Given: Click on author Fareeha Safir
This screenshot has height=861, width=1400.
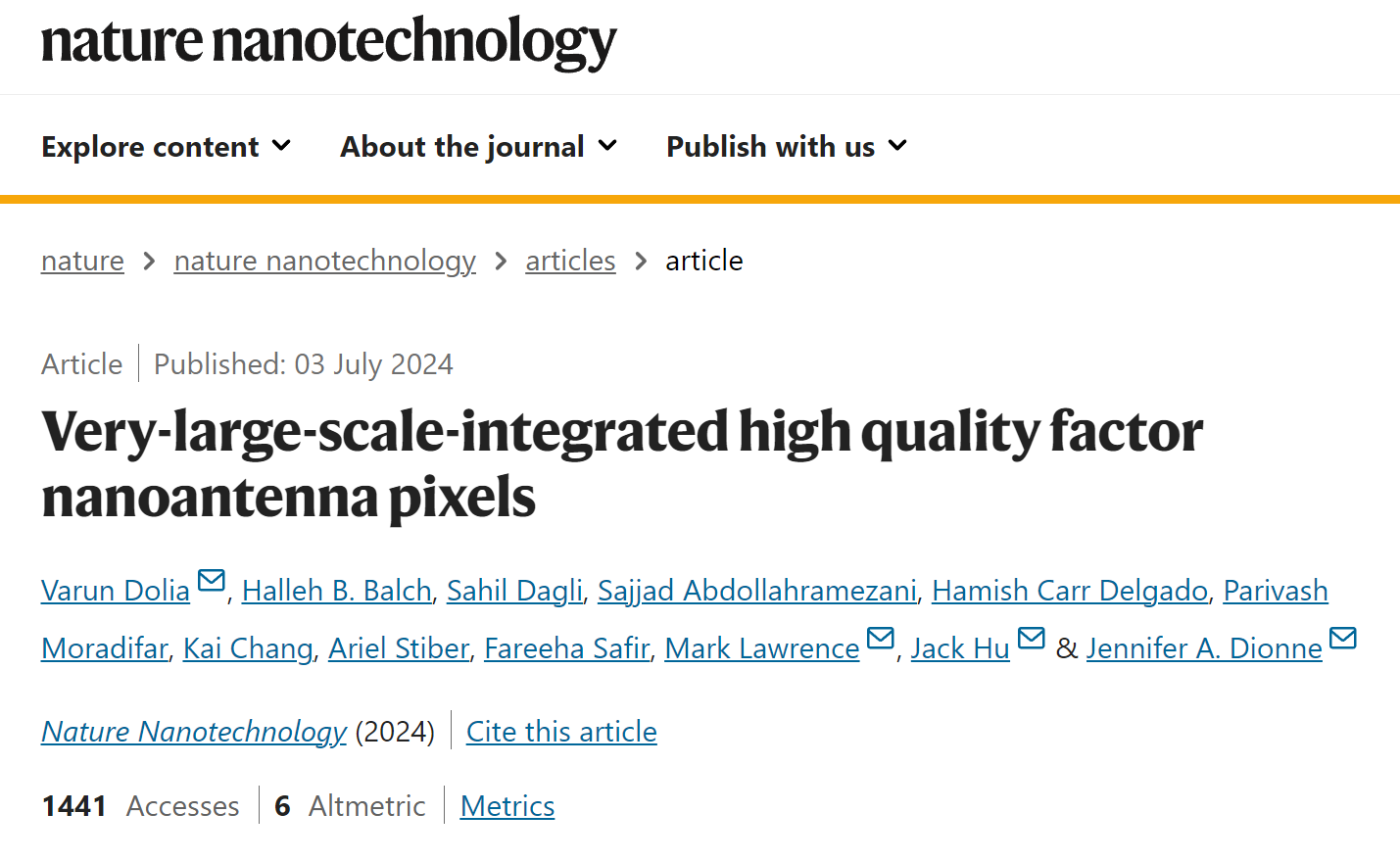Looking at the screenshot, I should pos(567,648).
